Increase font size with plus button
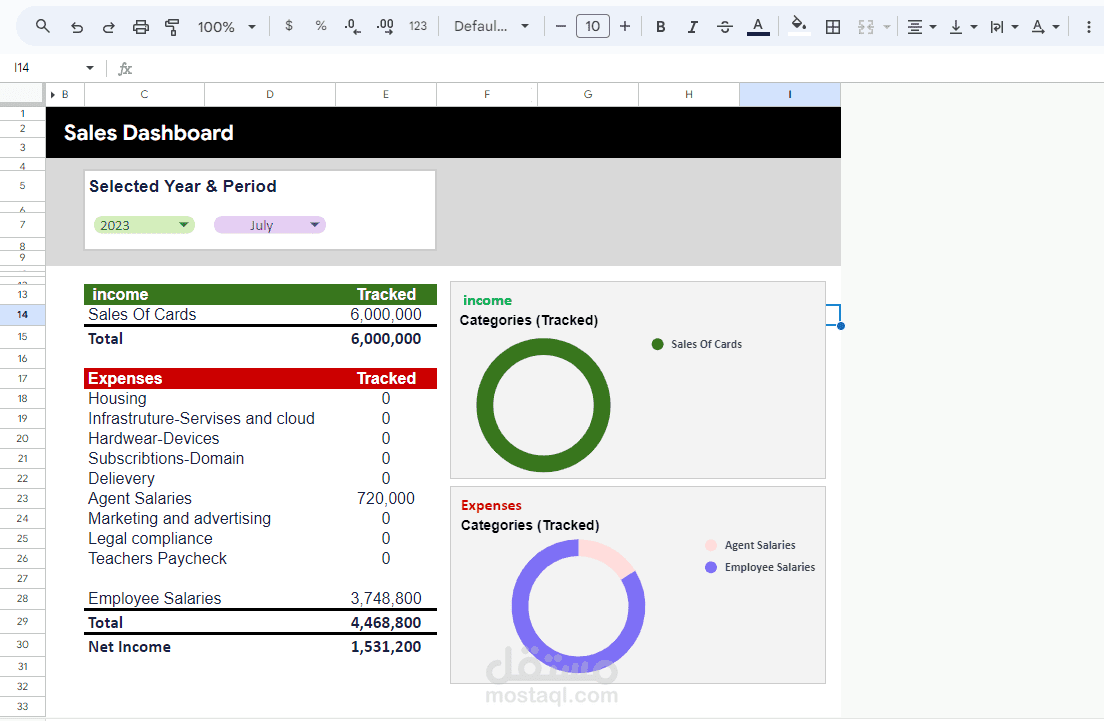Screen dimensions: 1104x721 (625, 26)
